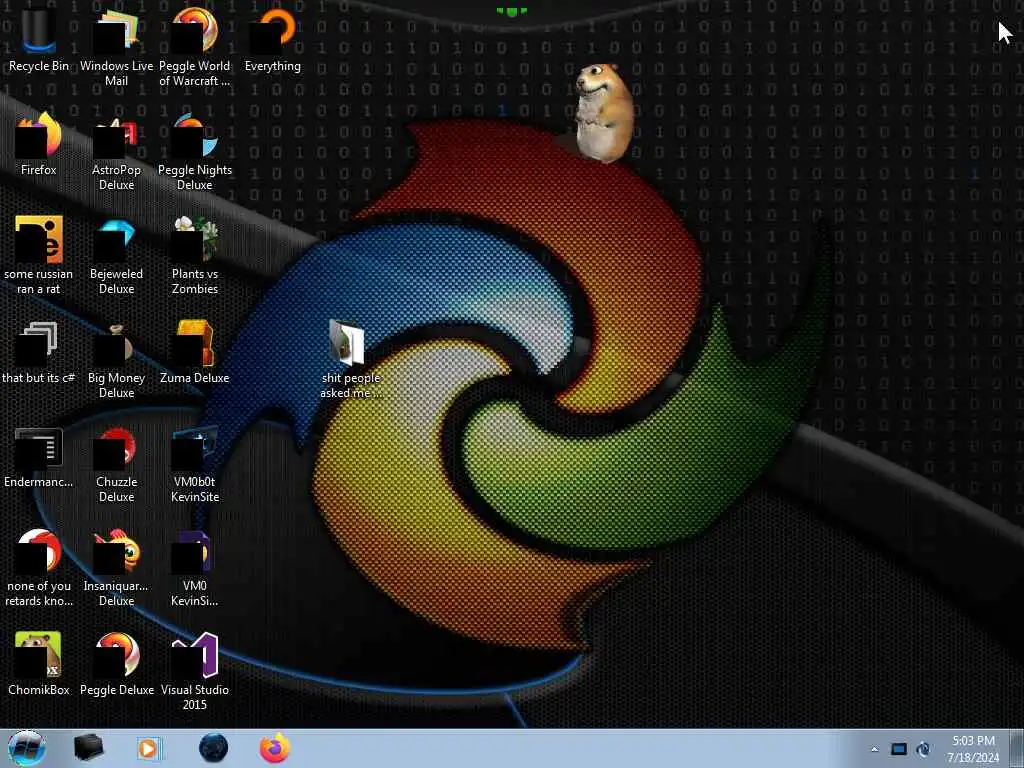
Task: Select the VM0b0t KevinSite shortcut
Action: (x=195, y=464)
